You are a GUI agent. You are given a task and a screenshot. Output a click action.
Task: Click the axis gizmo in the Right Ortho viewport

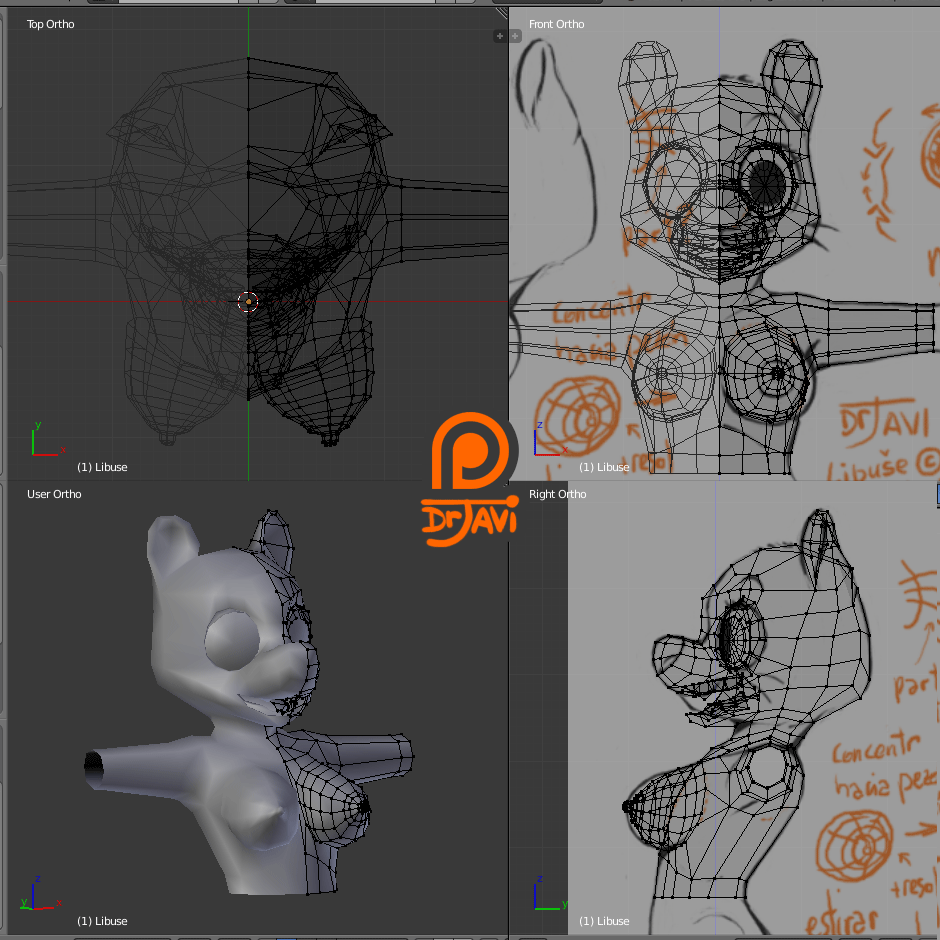pyautogui.click(x=549, y=893)
